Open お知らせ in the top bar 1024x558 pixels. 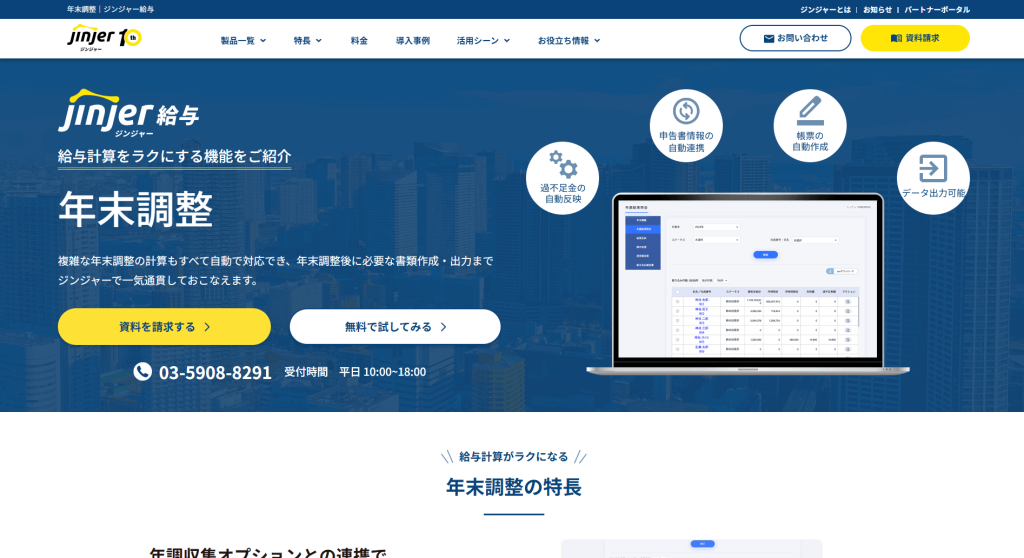(877, 9)
